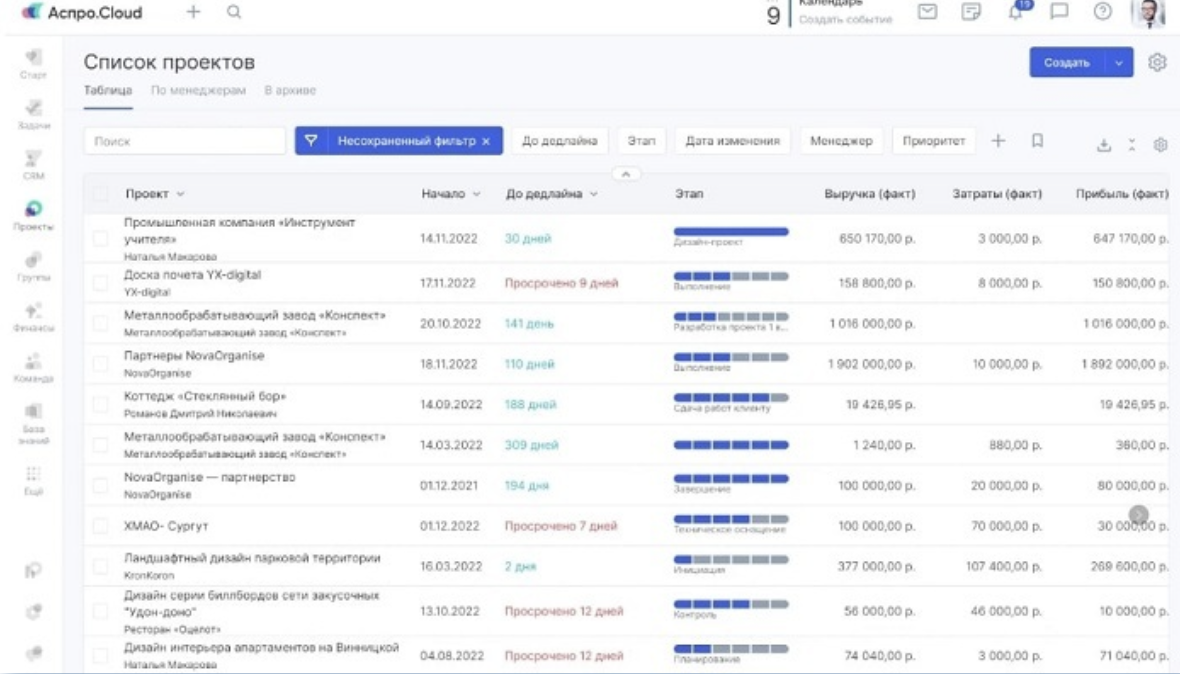The width and height of the screenshot is (1180, 674).
Task: Select checkbox for Доска почета YX-digital
Action: [x=100, y=283]
